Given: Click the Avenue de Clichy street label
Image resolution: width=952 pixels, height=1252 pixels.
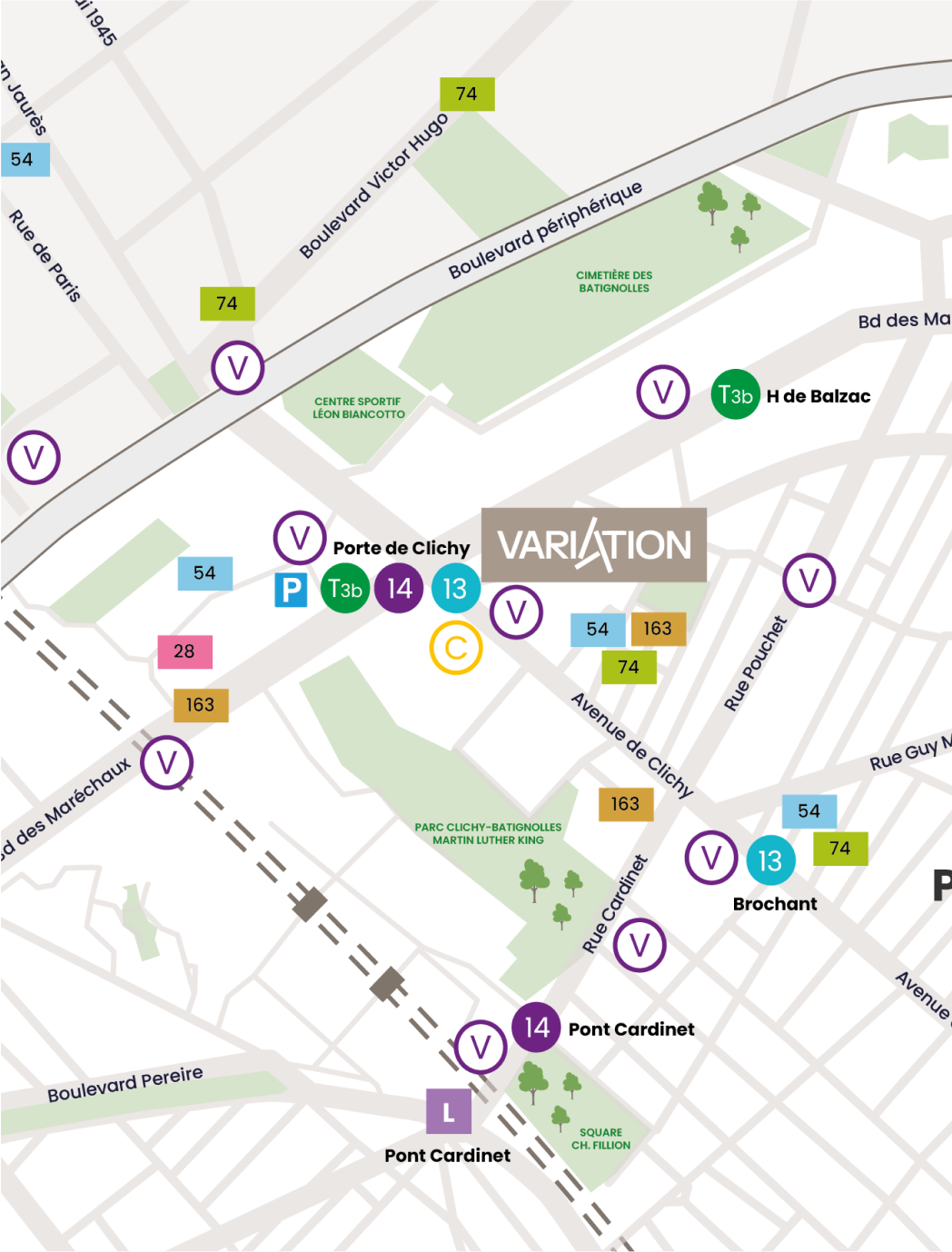Looking at the screenshot, I should coord(632,745).
